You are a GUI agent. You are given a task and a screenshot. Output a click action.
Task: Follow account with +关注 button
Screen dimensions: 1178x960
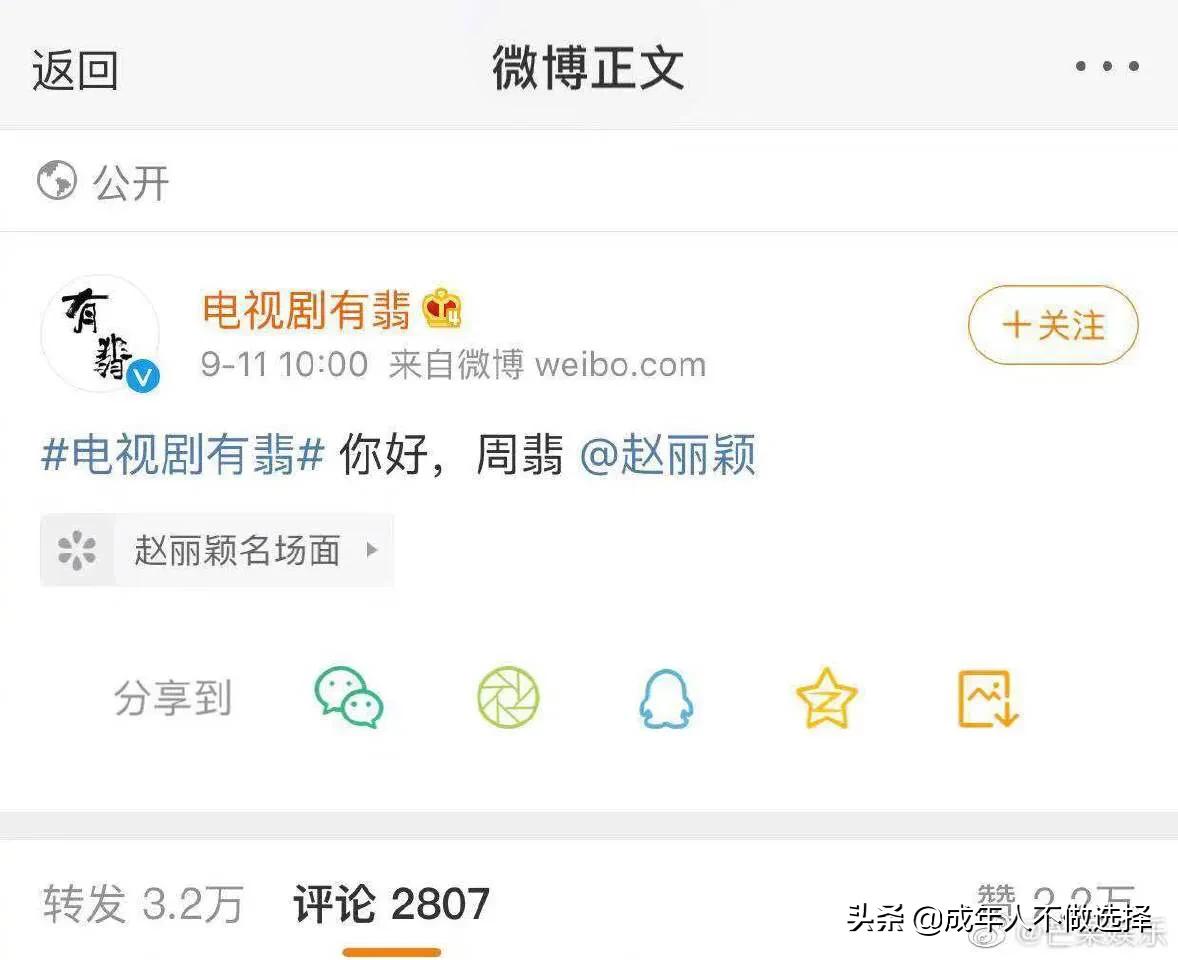pos(1053,325)
